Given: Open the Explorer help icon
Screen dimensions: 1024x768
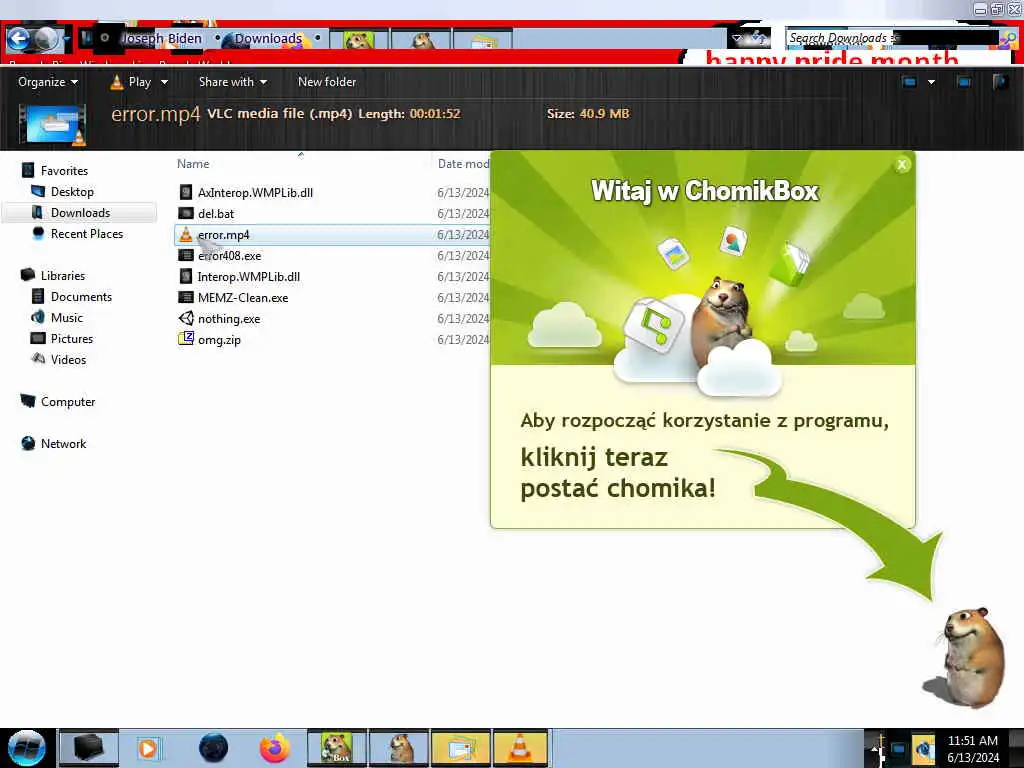Looking at the screenshot, I should [1000, 82].
